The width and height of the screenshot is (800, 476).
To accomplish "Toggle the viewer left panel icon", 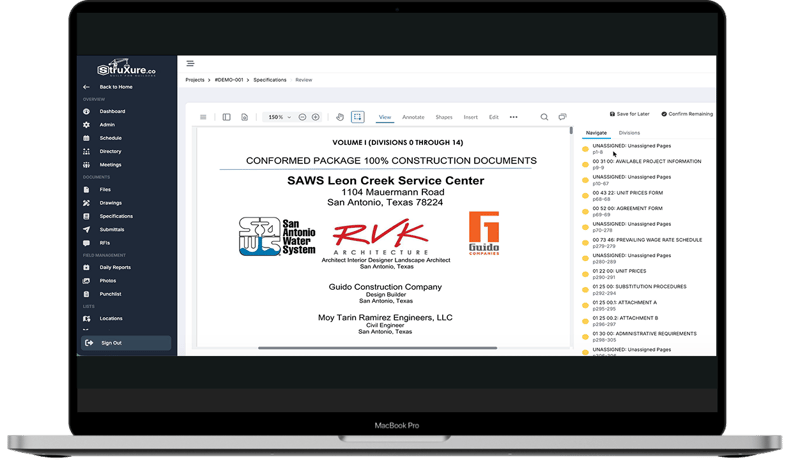I will click(x=227, y=117).
